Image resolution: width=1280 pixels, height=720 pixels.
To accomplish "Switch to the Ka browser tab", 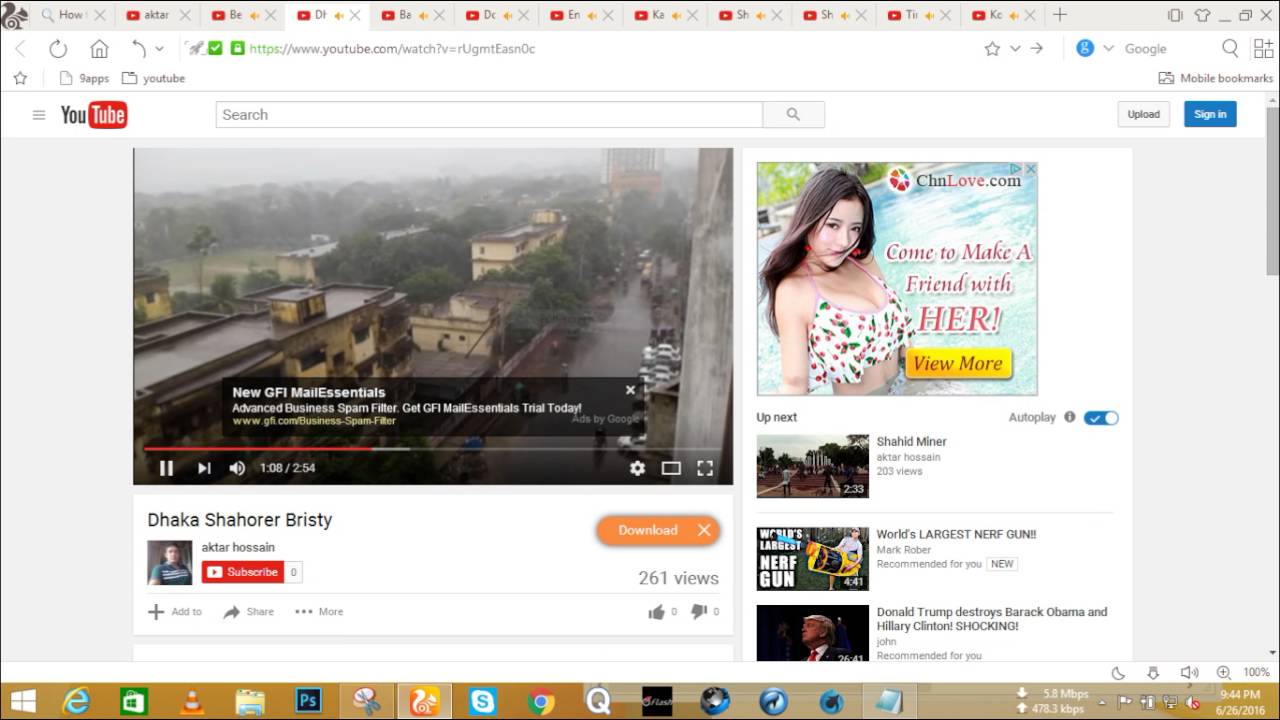I will tap(666, 15).
